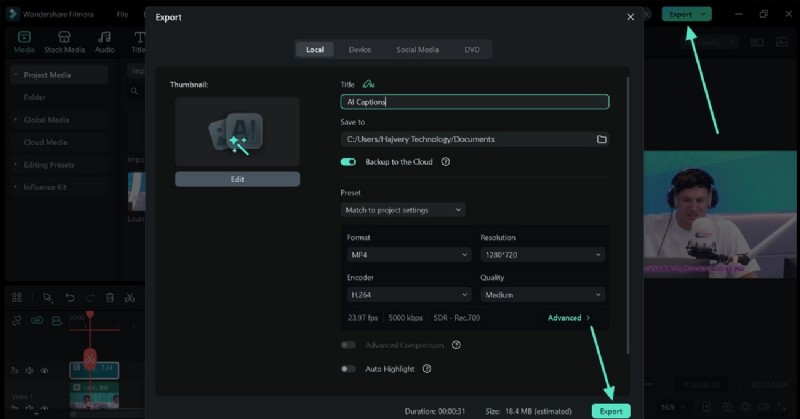Close the Export dialog with the X
The width and height of the screenshot is (800, 419).
click(631, 17)
